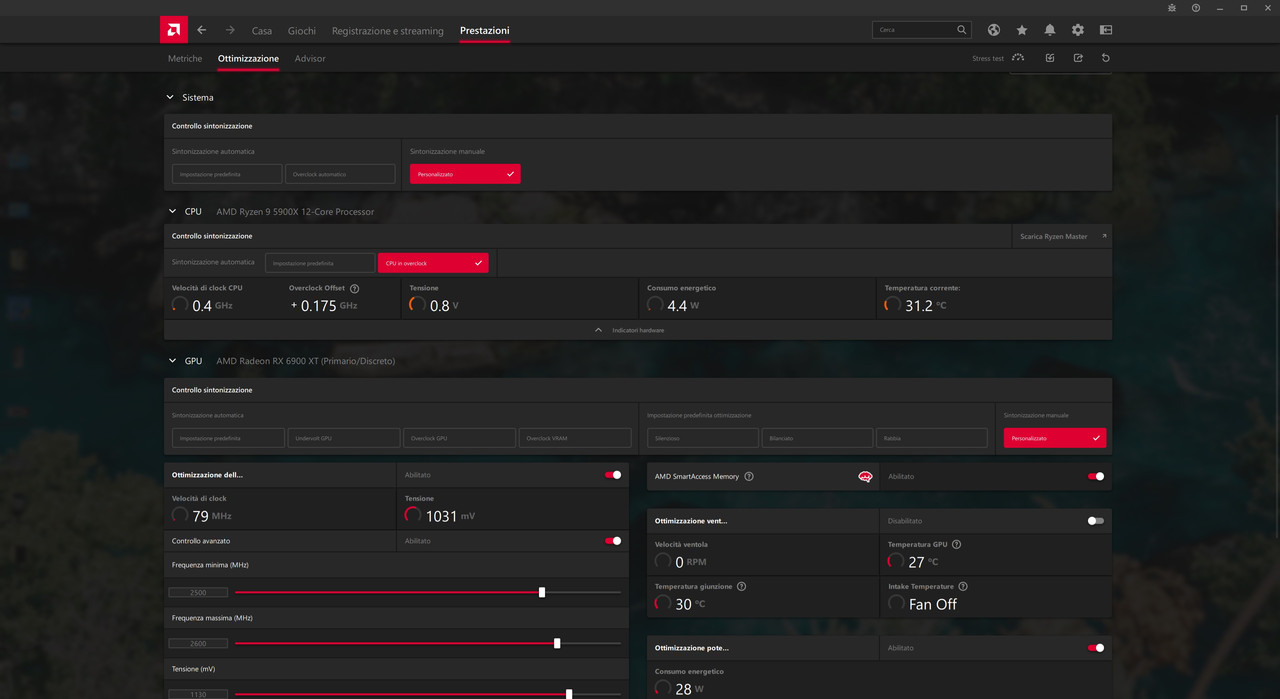Toggle the sidebar panel icon

coord(1106,30)
